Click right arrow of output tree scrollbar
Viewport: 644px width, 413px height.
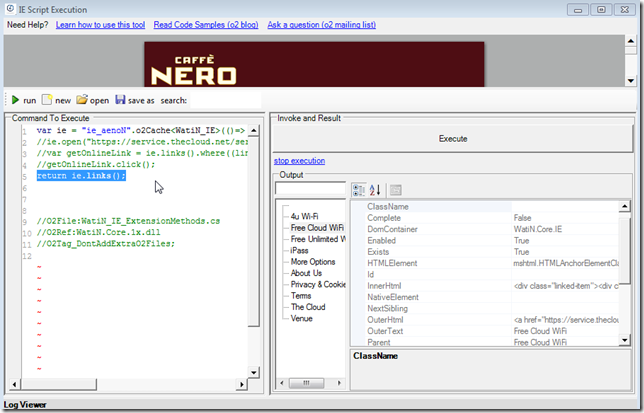341,384
